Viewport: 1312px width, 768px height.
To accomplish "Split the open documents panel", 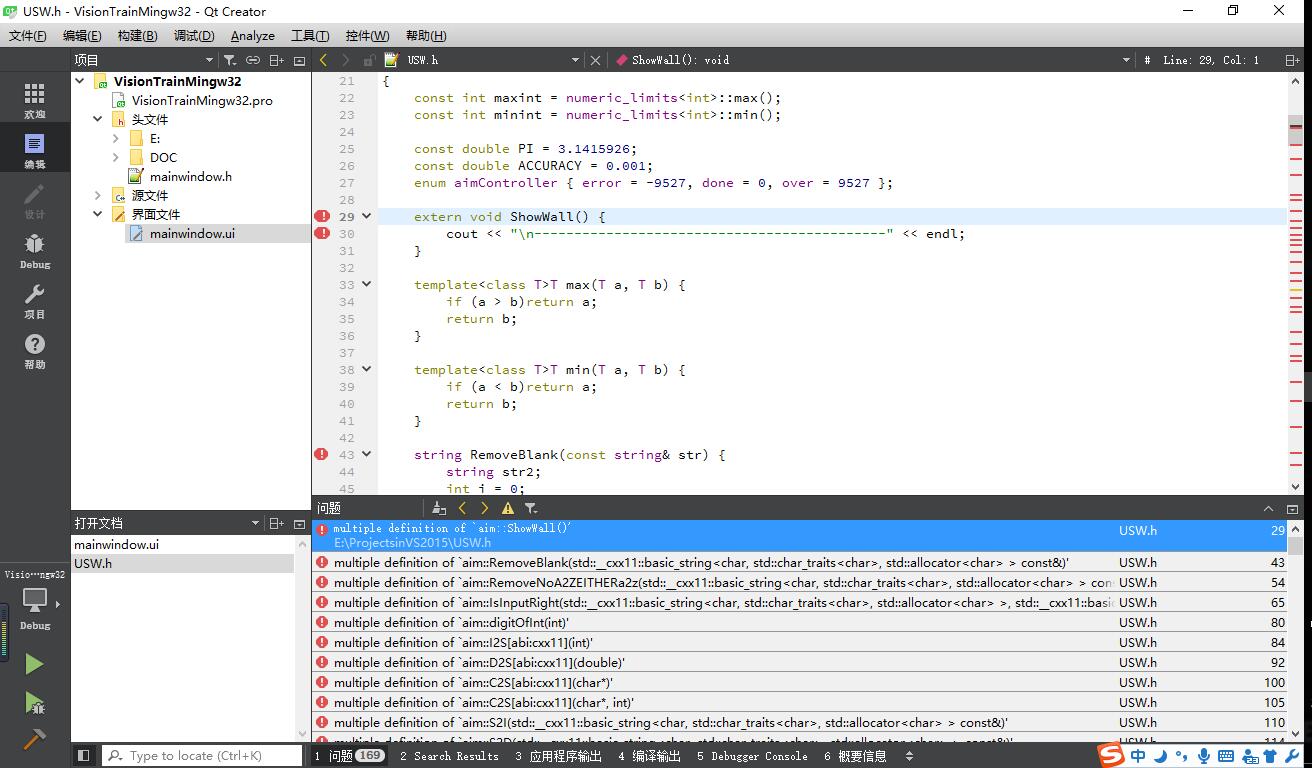I will (277, 523).
